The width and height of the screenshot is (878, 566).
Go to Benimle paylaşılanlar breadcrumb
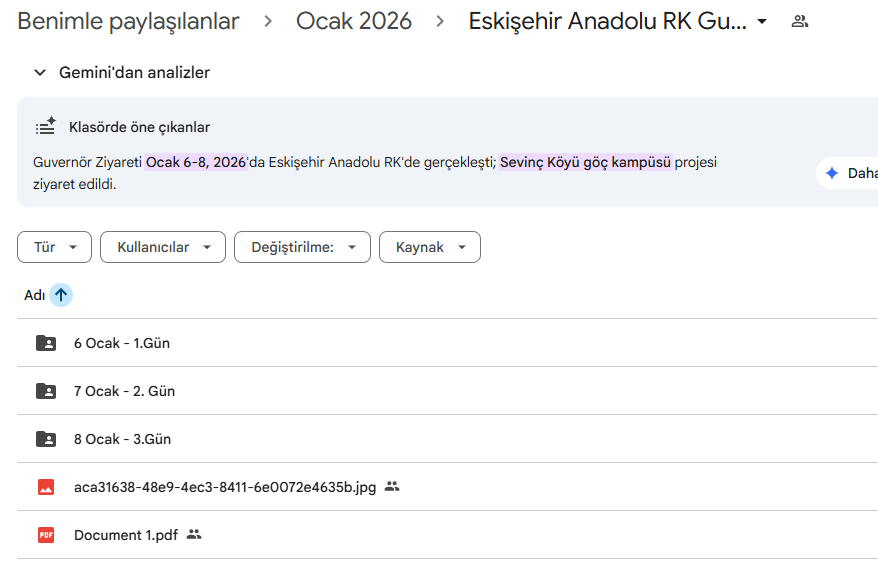click(x=128, y=21)
